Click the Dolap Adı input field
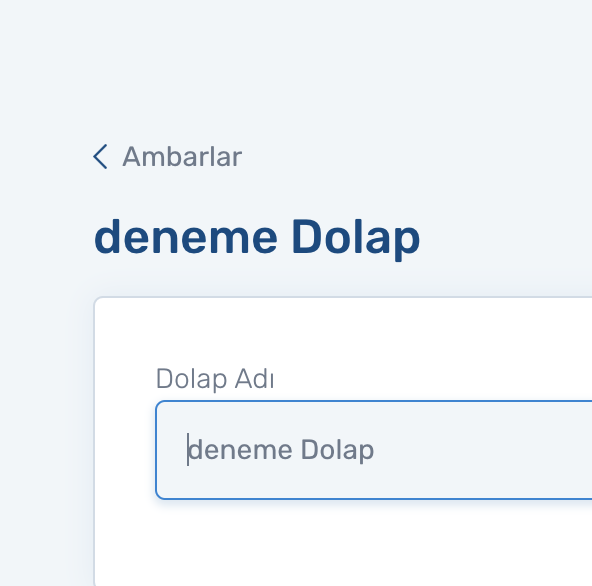The width and height of the screenshot is (592, 586). click(x=374, y=450)
